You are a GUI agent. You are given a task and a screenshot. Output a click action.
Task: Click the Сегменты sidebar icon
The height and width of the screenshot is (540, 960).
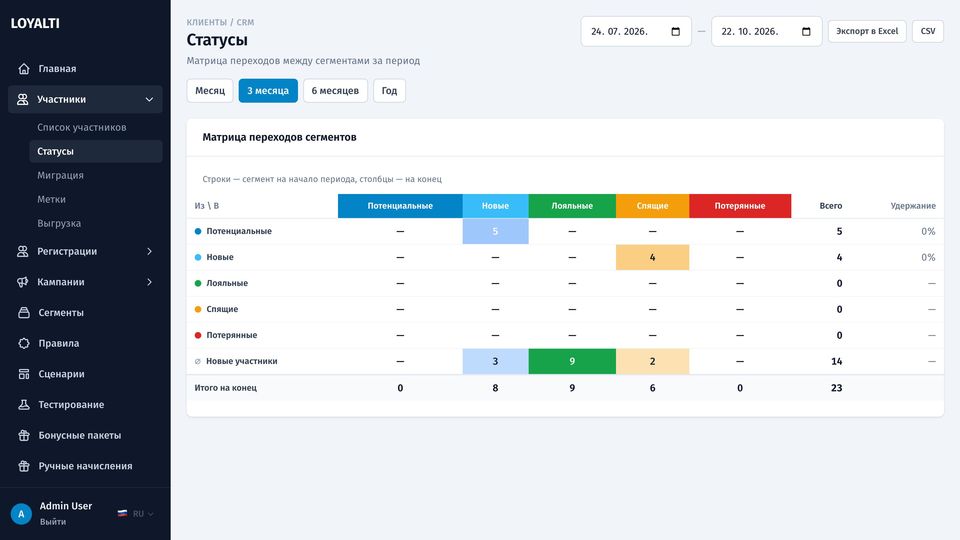24,312
